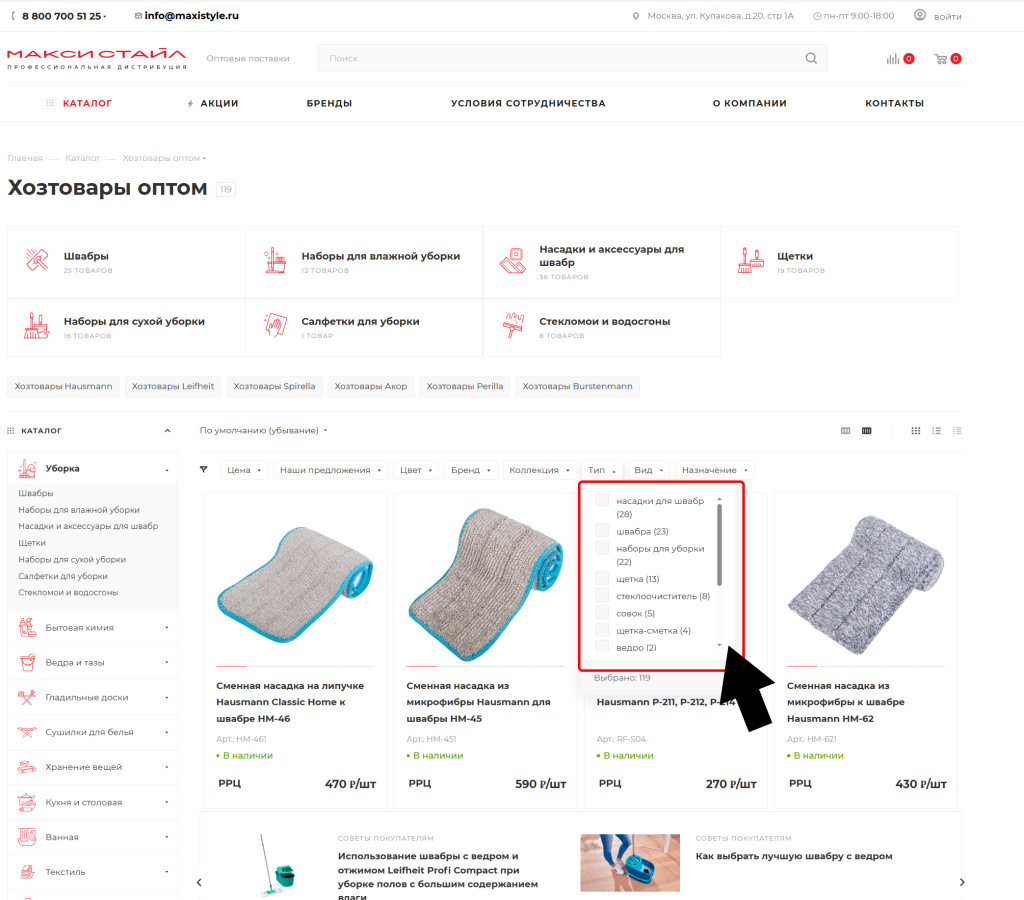Select the grid view icon
Screen dimensions: 1024x900
point(916,430)
